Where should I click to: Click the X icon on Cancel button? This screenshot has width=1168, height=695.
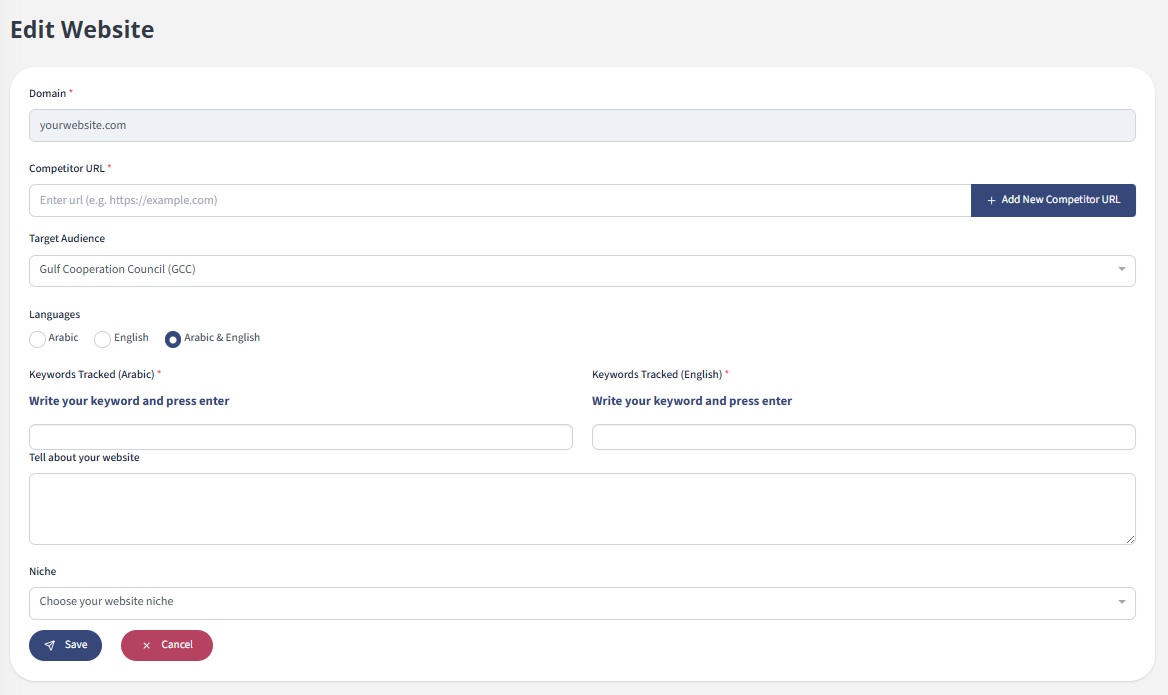point(146,646)
